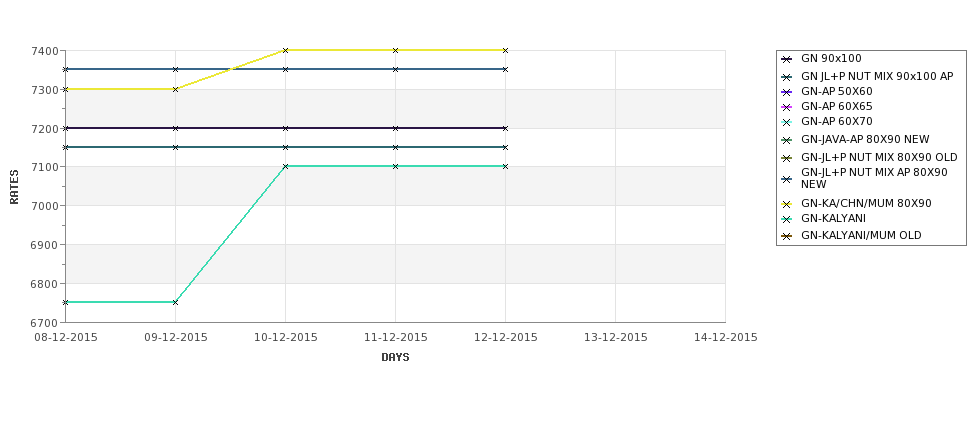The height and width of the screenshot is (429, 975).
Task: Click the GN-JAVA-AP 80X90 NEW legend marker
Action: coord(787,141)
